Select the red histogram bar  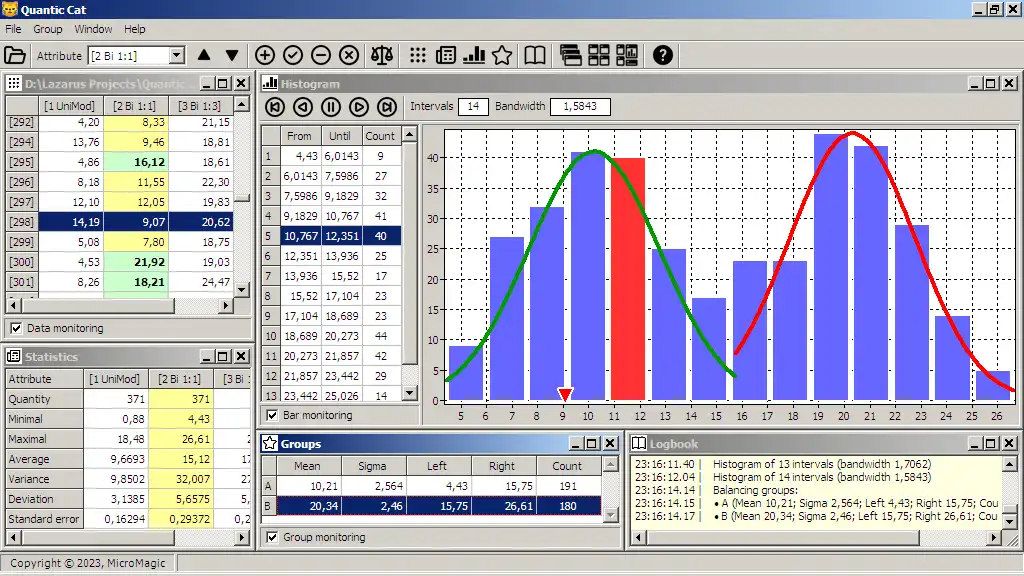628,279
